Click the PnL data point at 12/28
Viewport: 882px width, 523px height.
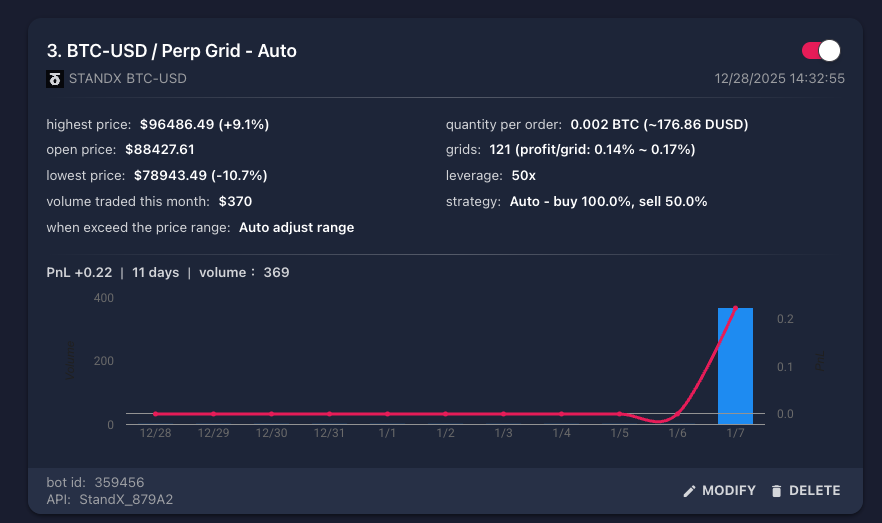(155, 413)
